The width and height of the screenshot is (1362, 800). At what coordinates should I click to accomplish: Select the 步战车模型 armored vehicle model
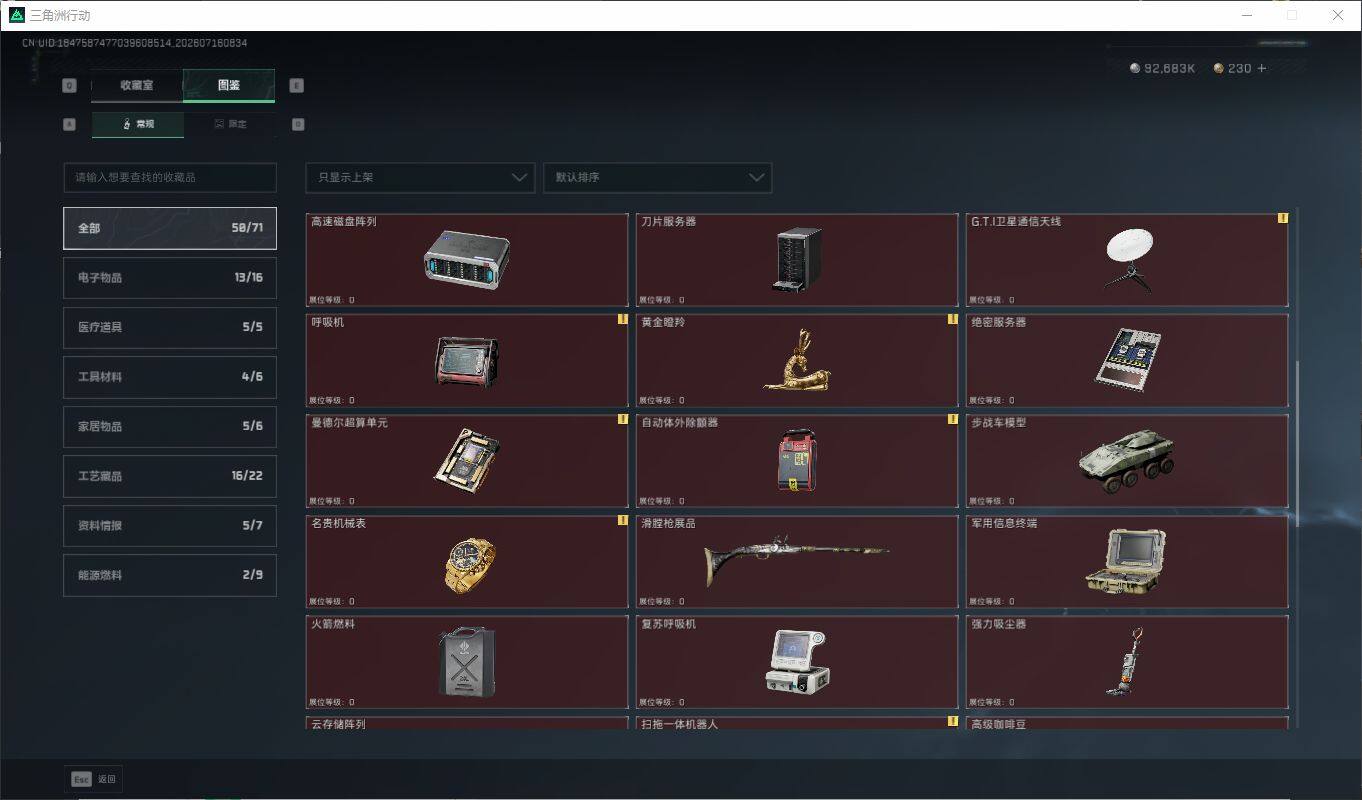(1127, 461)
